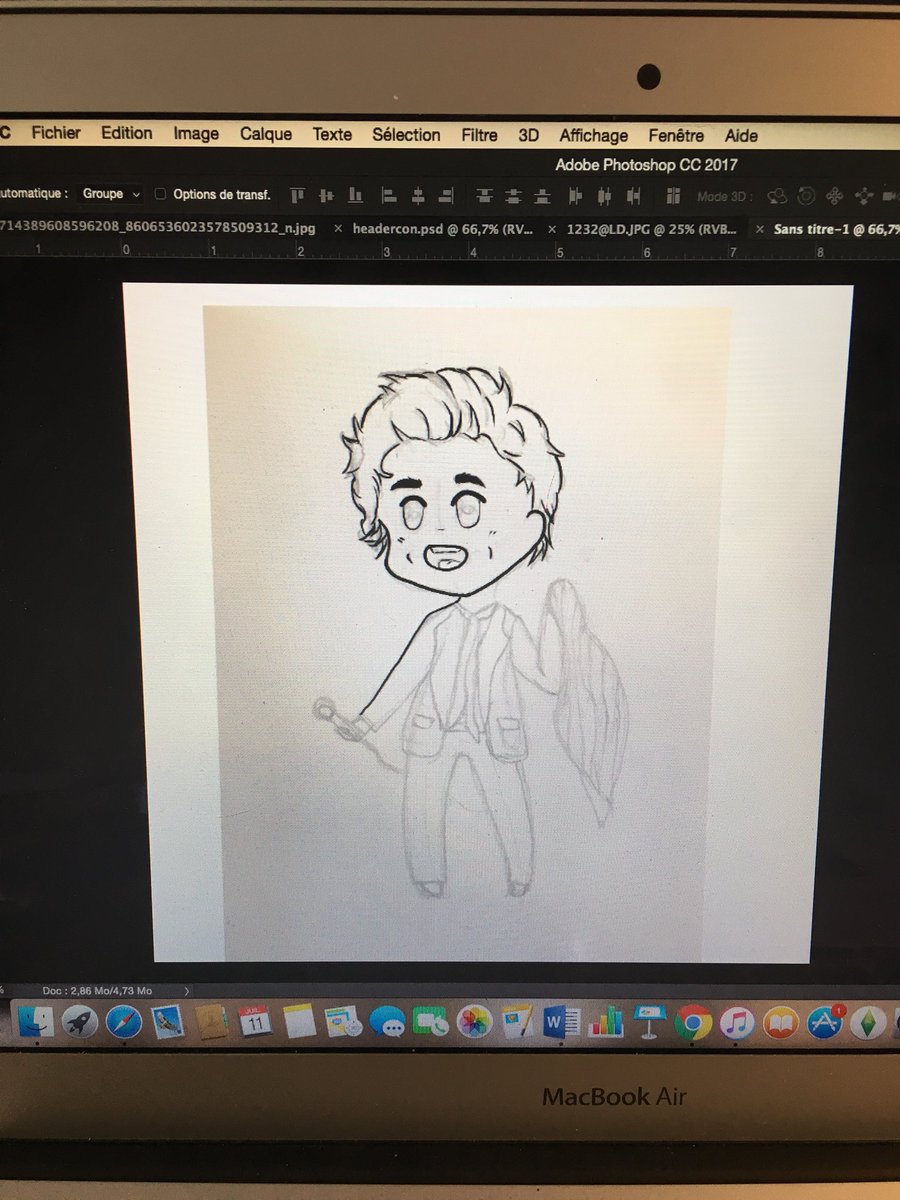Screen dimensions: 900x1200
Task: Close the 1232@LD.JPG tab
Action: (553, 229)
